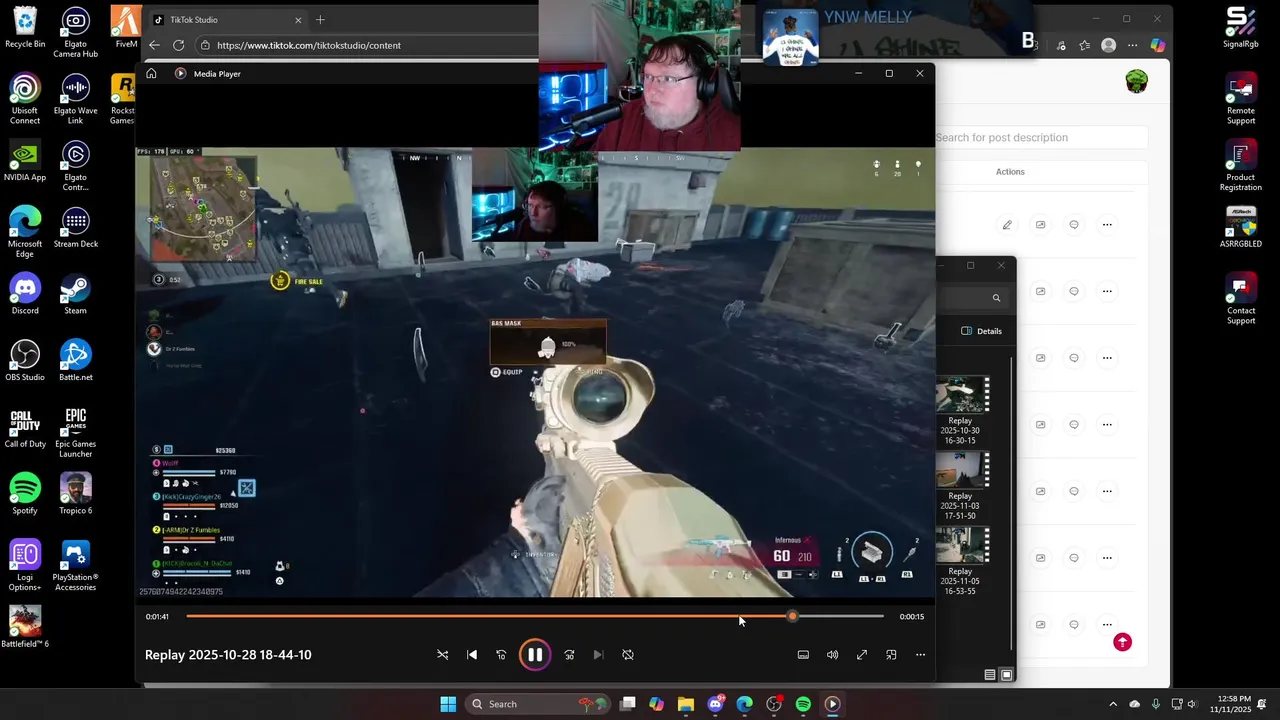
Task: Switch to mini player view
Action: coord(891,655)
